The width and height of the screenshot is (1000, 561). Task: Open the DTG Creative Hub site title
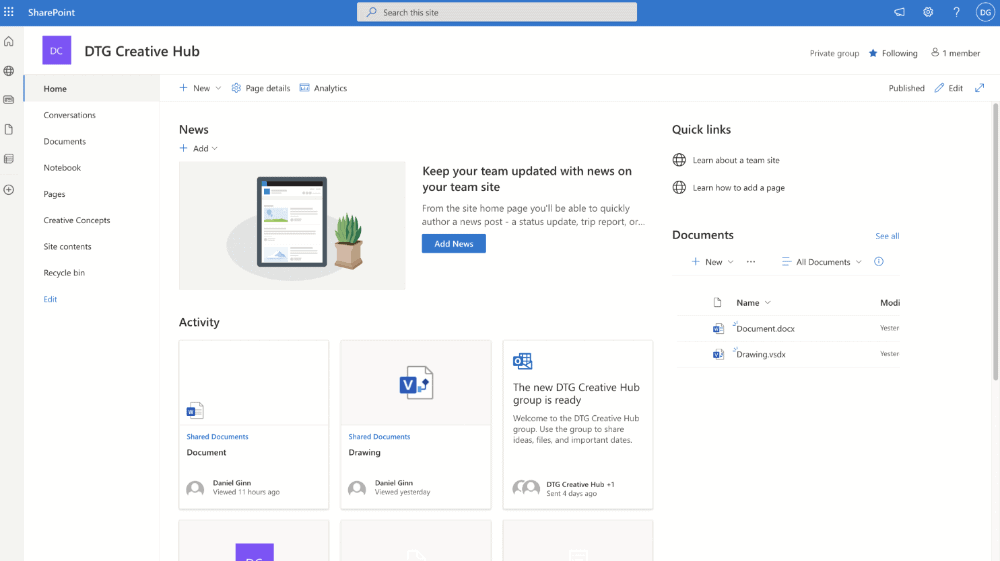pyautogui.click(x=142, y=51)
